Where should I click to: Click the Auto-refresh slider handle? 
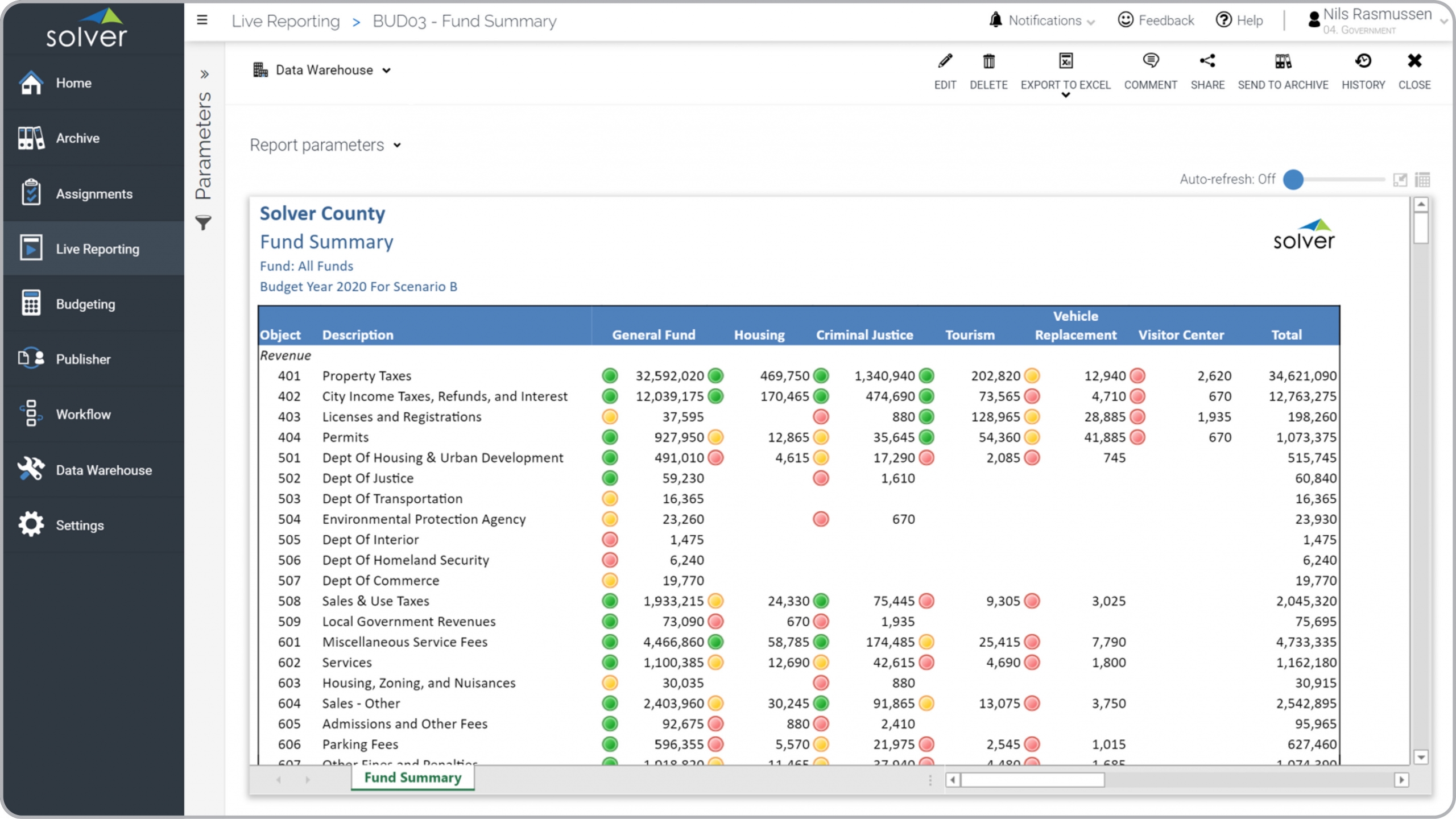tap(1293, 180)
